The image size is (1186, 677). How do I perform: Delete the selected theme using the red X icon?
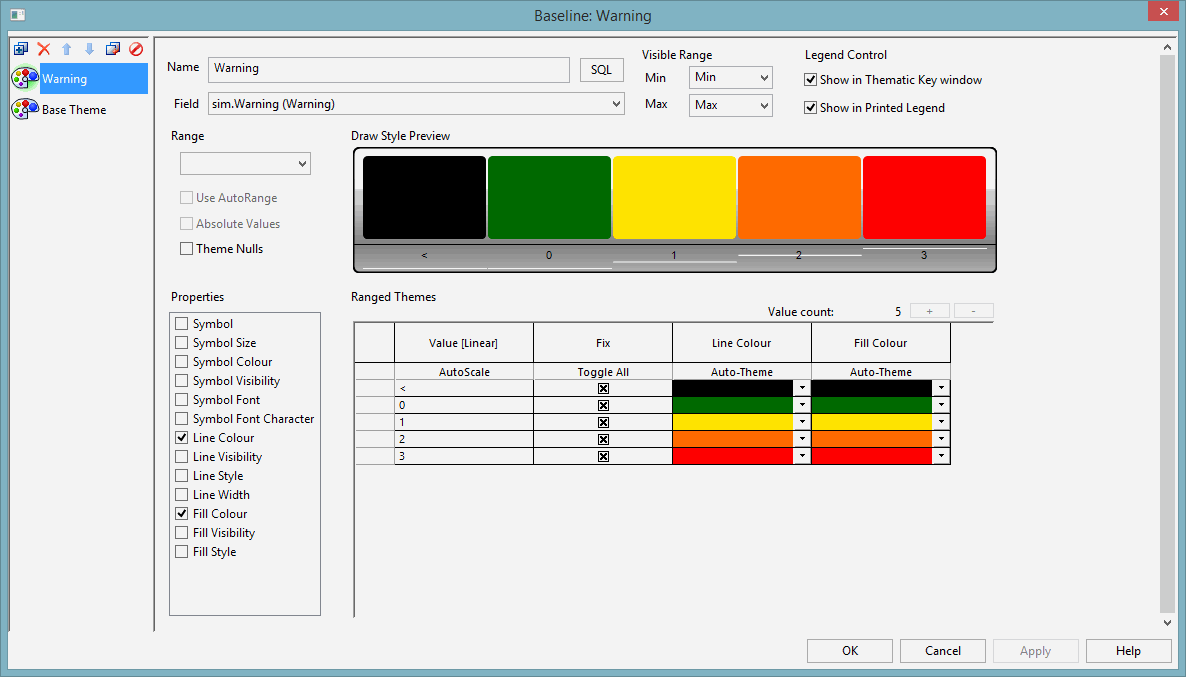tap(43, 48)
